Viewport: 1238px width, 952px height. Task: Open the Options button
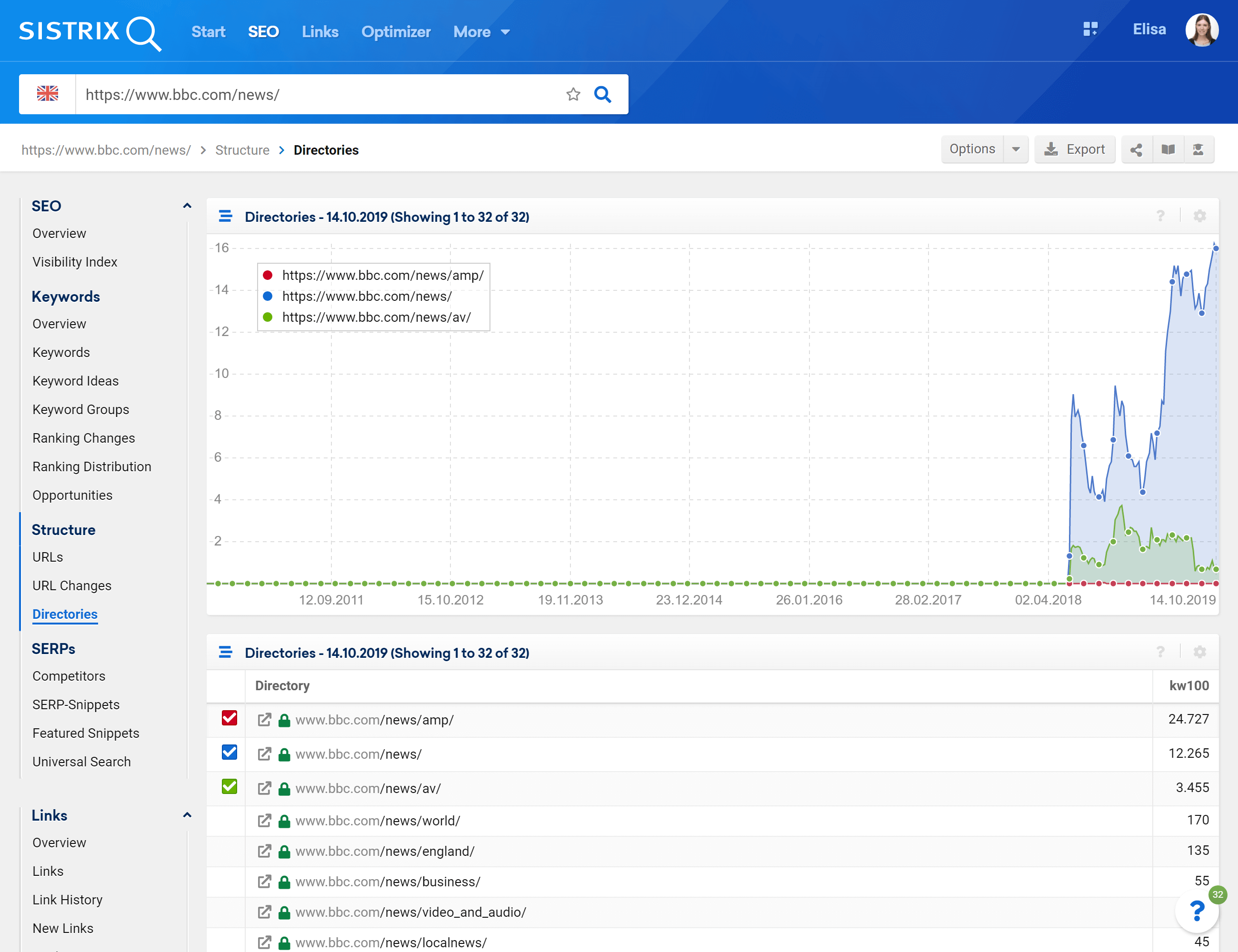click(x=972, y=149)
